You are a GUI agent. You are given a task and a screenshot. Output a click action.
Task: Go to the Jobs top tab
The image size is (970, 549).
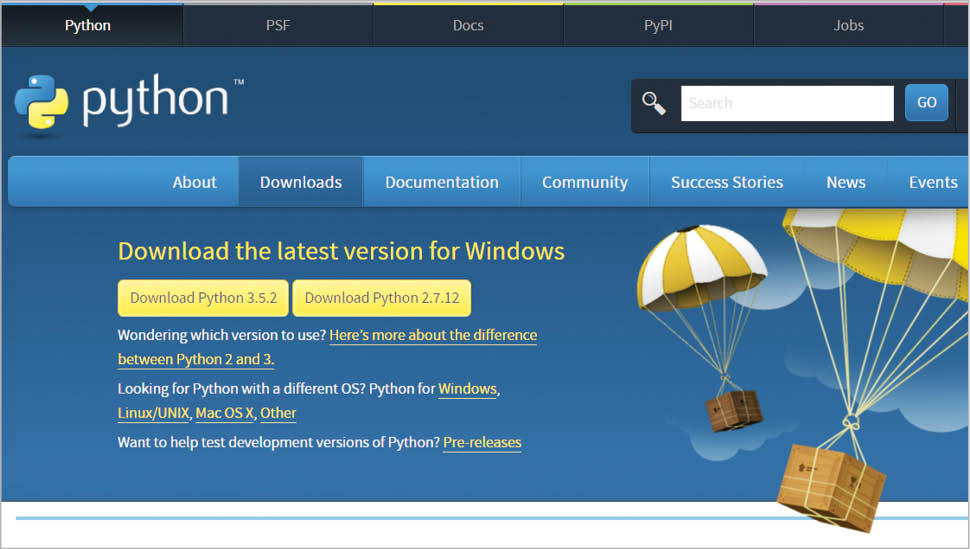[848, 25]
